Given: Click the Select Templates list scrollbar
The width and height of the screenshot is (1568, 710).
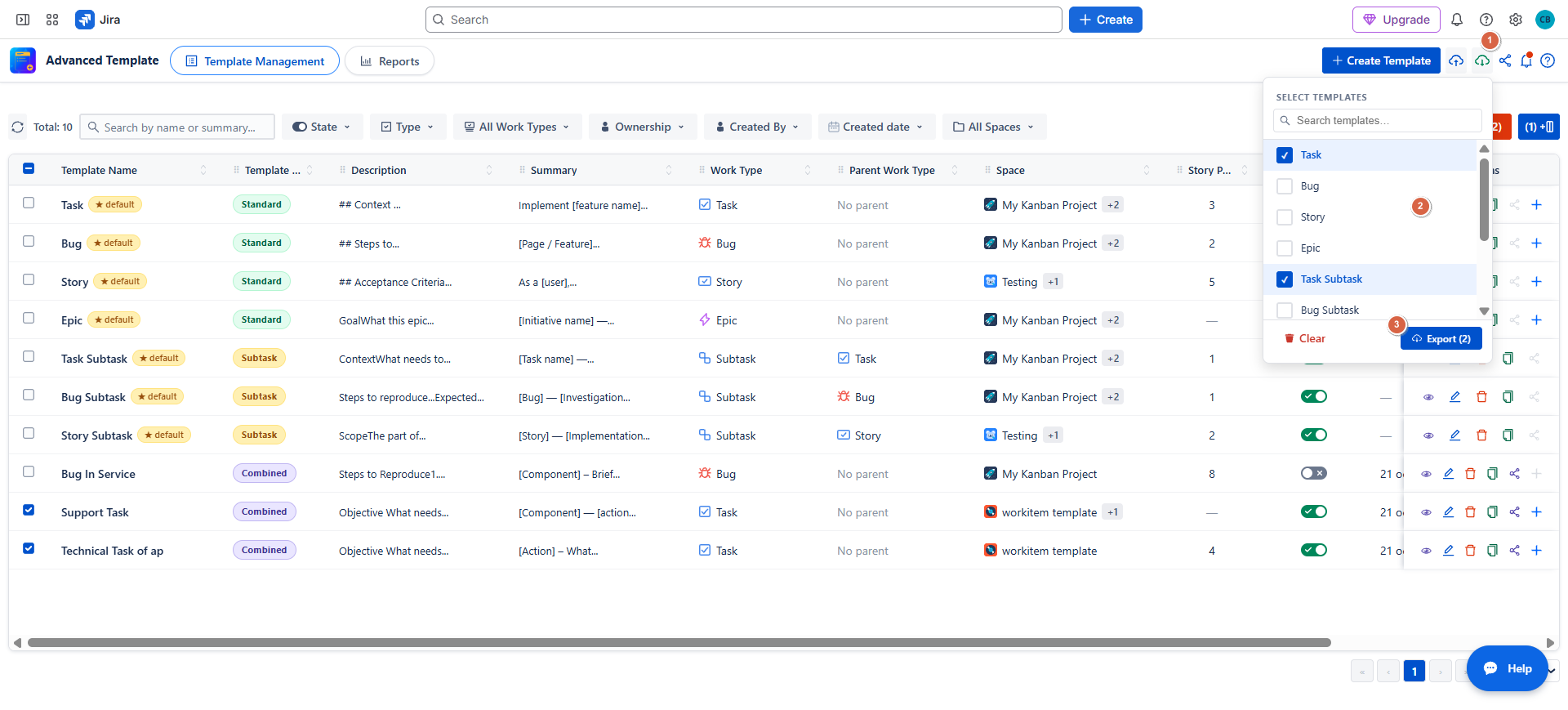Looking at the screenshot, I should pos(1484,200).
